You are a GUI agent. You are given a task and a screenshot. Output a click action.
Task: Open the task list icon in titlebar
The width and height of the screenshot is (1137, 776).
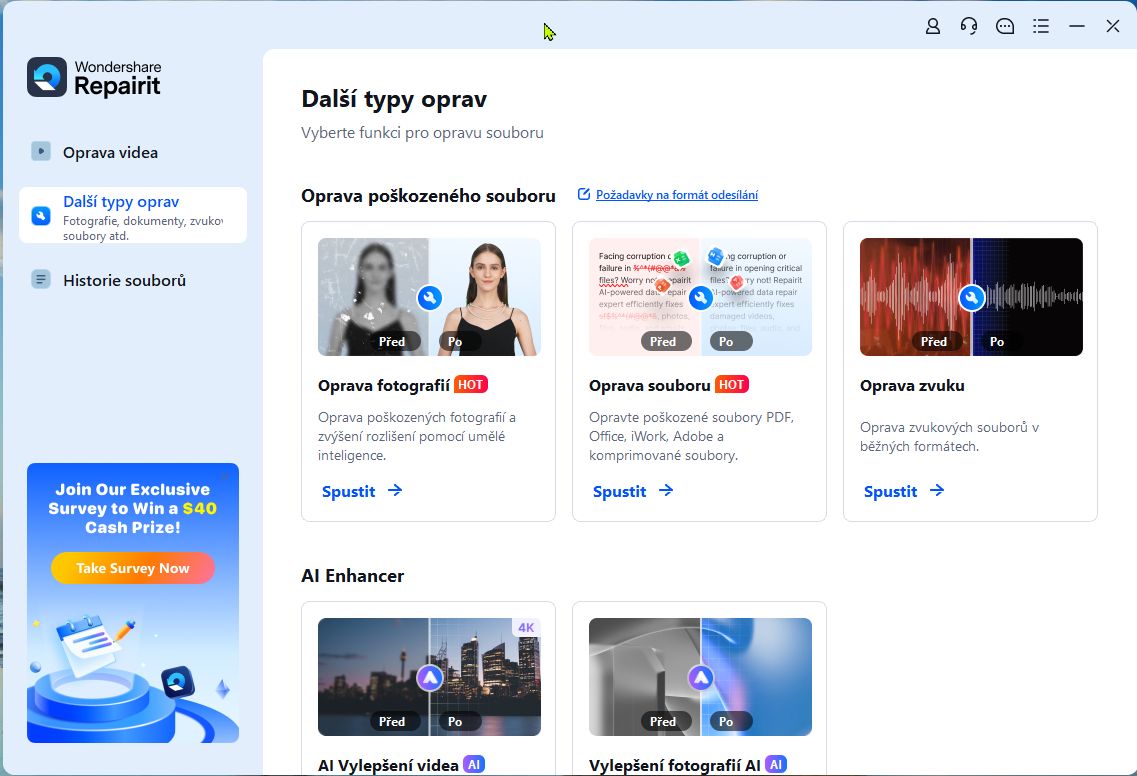tap(1040, 27)
